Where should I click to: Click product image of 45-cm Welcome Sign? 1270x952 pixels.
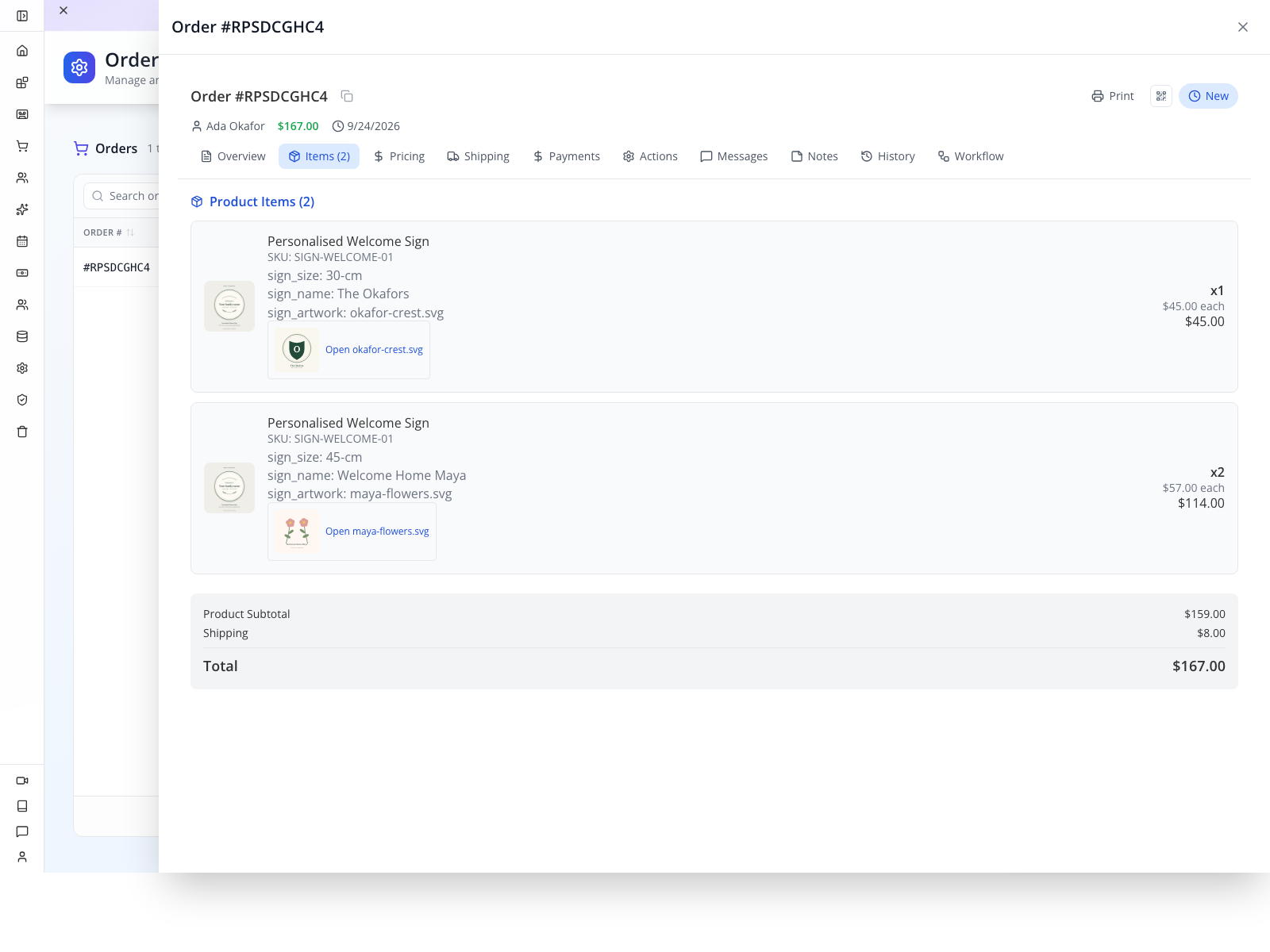pyautogui.click(x=229, y=488)
